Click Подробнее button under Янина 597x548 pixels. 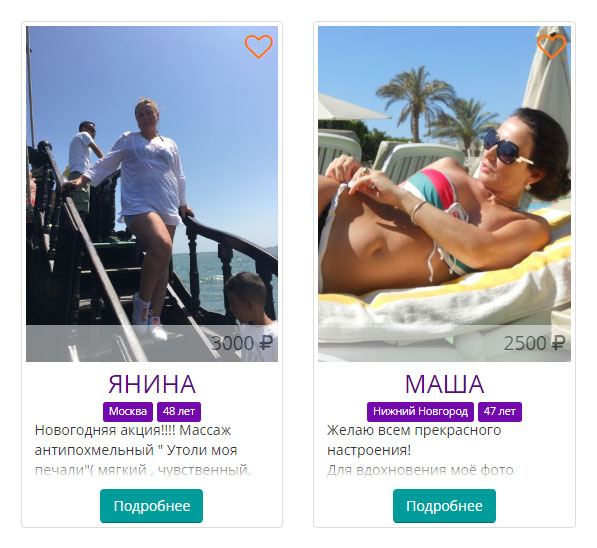[152, 506]
